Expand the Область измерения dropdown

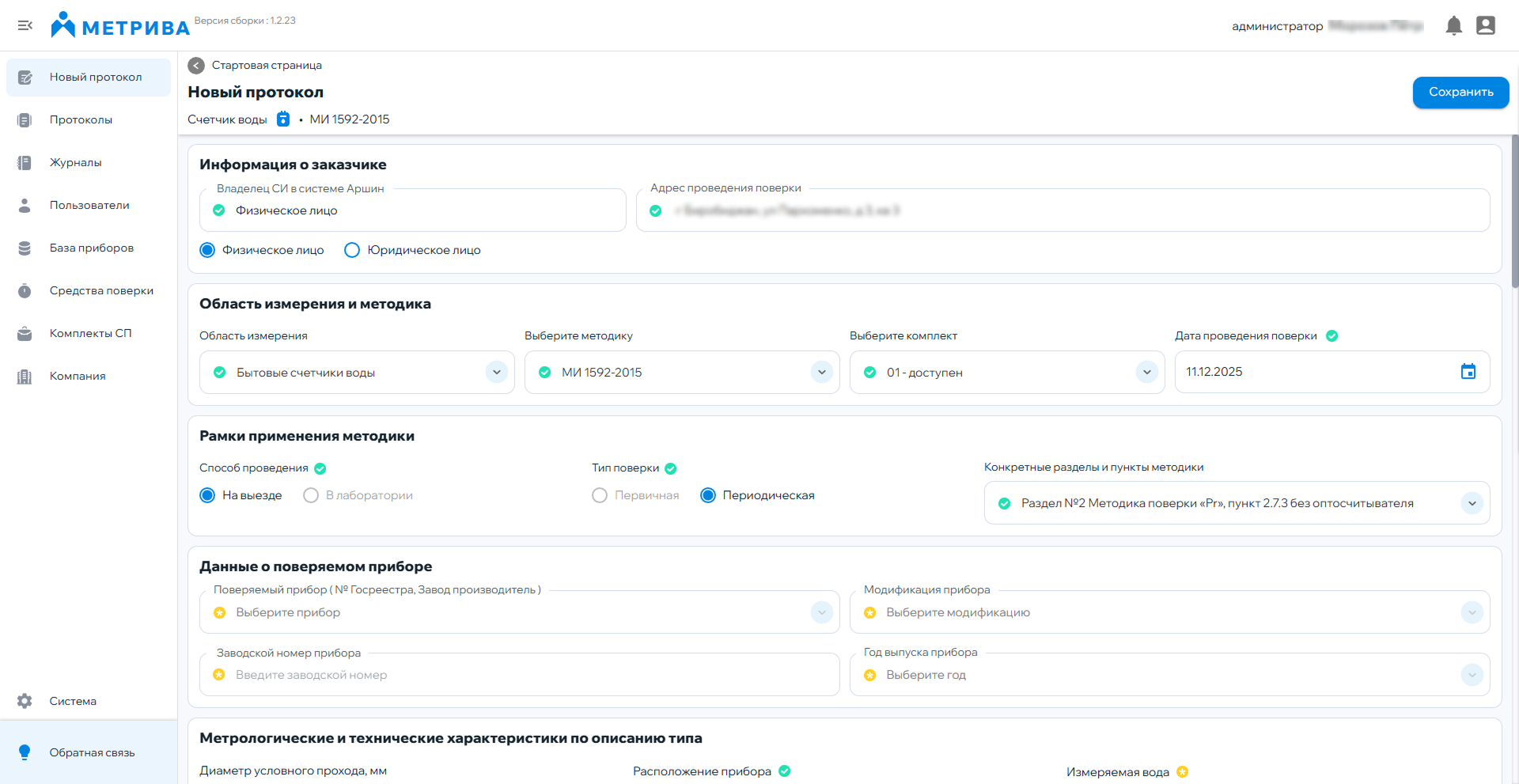(x=496, y=373)
